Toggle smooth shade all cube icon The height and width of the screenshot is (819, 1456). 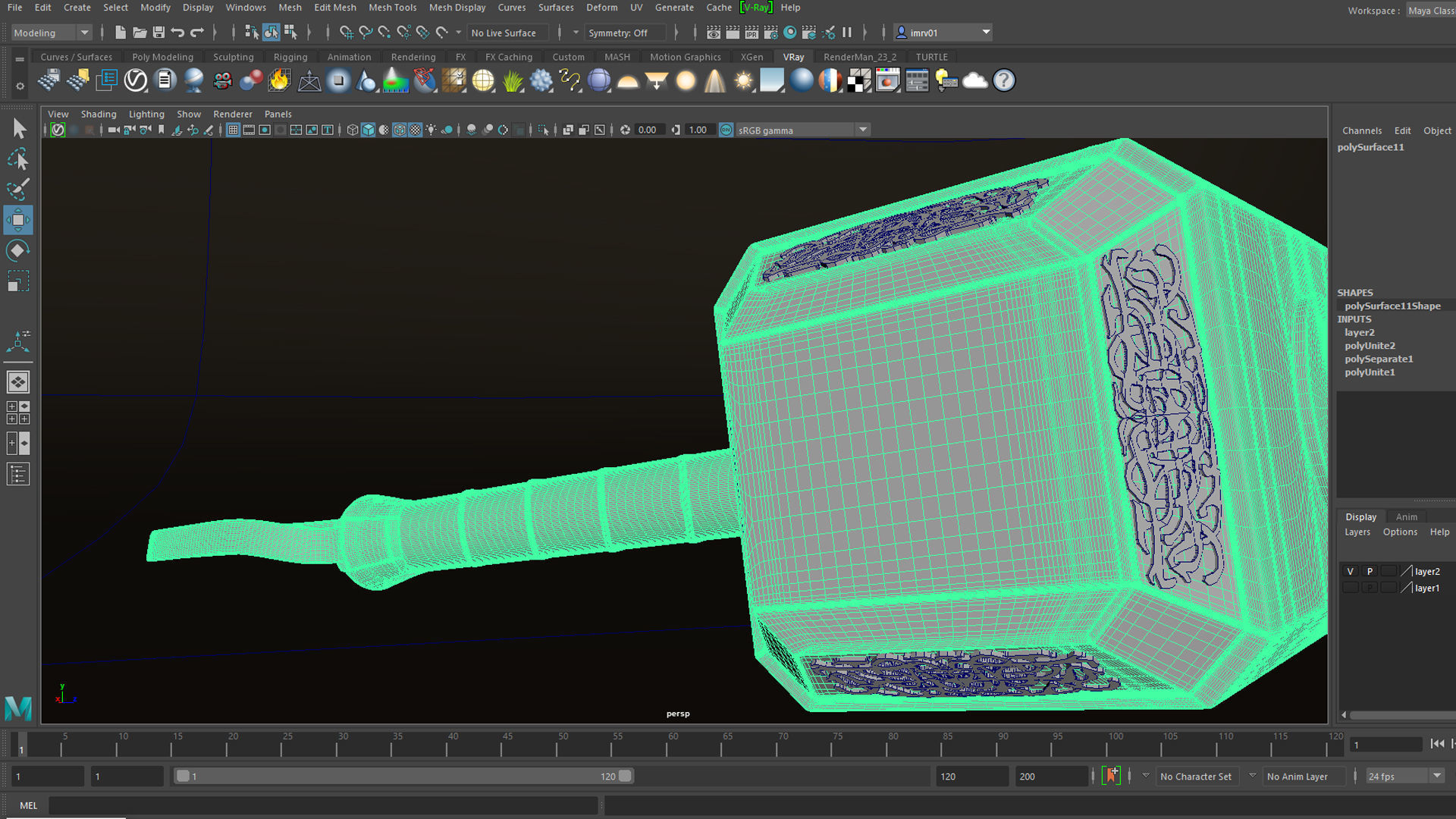coord(368,130)
